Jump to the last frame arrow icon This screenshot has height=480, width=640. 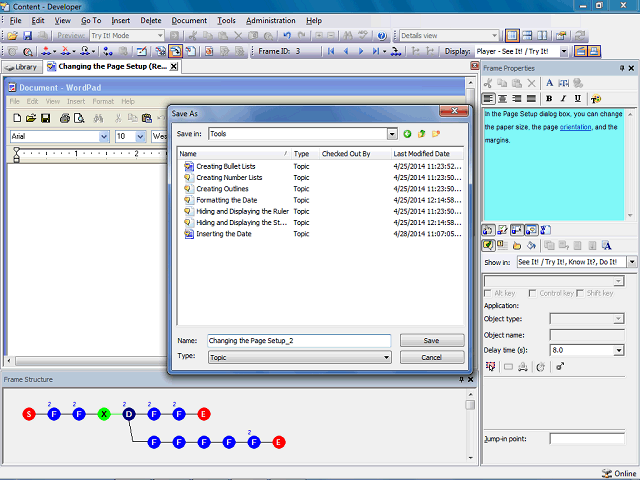(x=376, y=51)
